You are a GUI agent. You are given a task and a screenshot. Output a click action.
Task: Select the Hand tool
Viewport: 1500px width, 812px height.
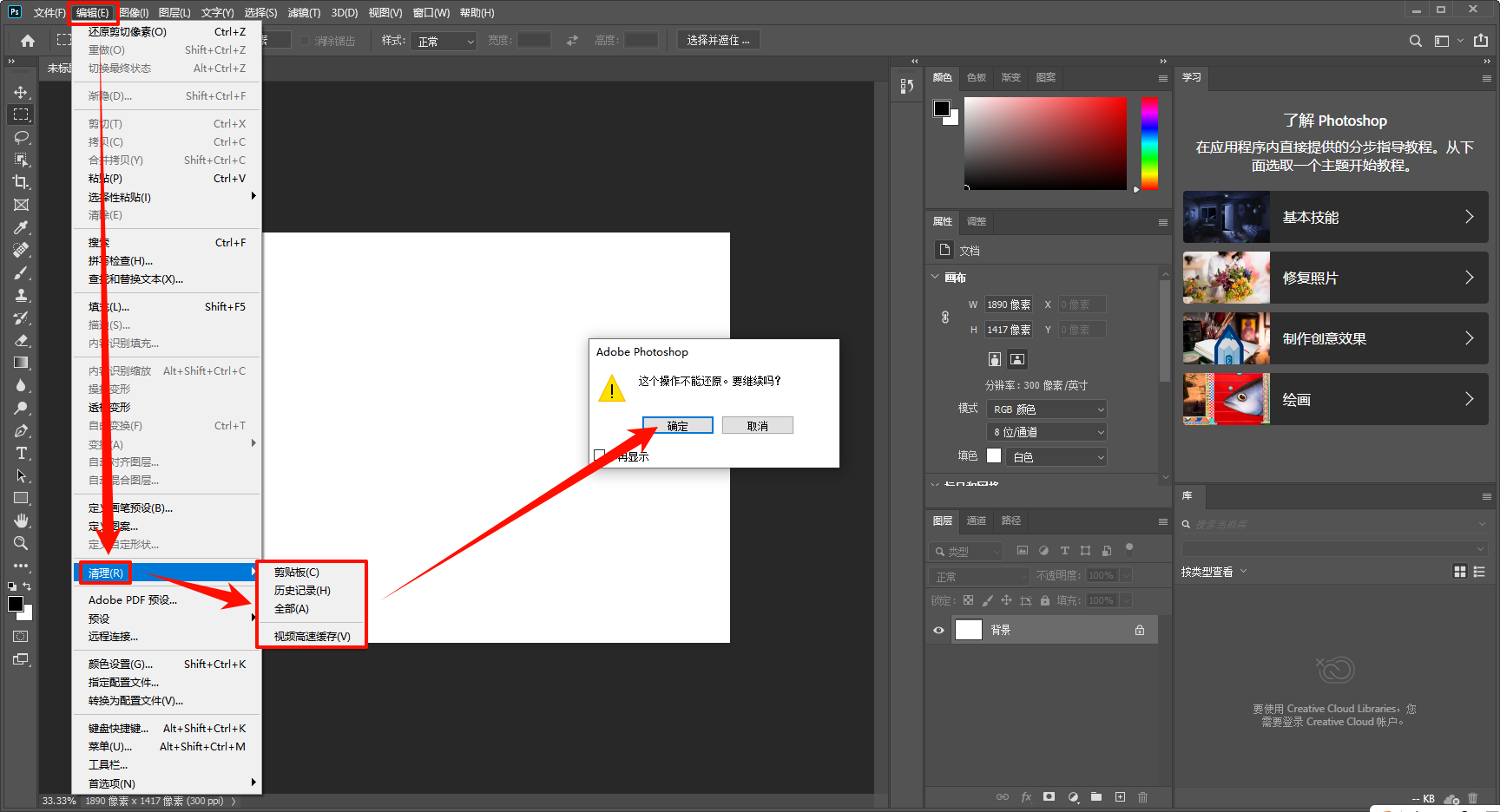point(21,521)
